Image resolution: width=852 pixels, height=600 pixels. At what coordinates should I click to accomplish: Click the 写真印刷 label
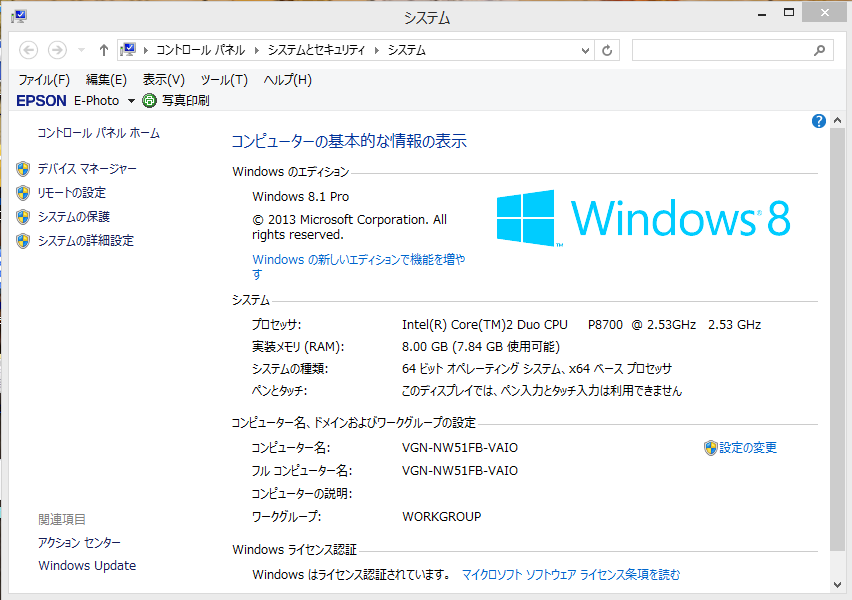[185, 101]
